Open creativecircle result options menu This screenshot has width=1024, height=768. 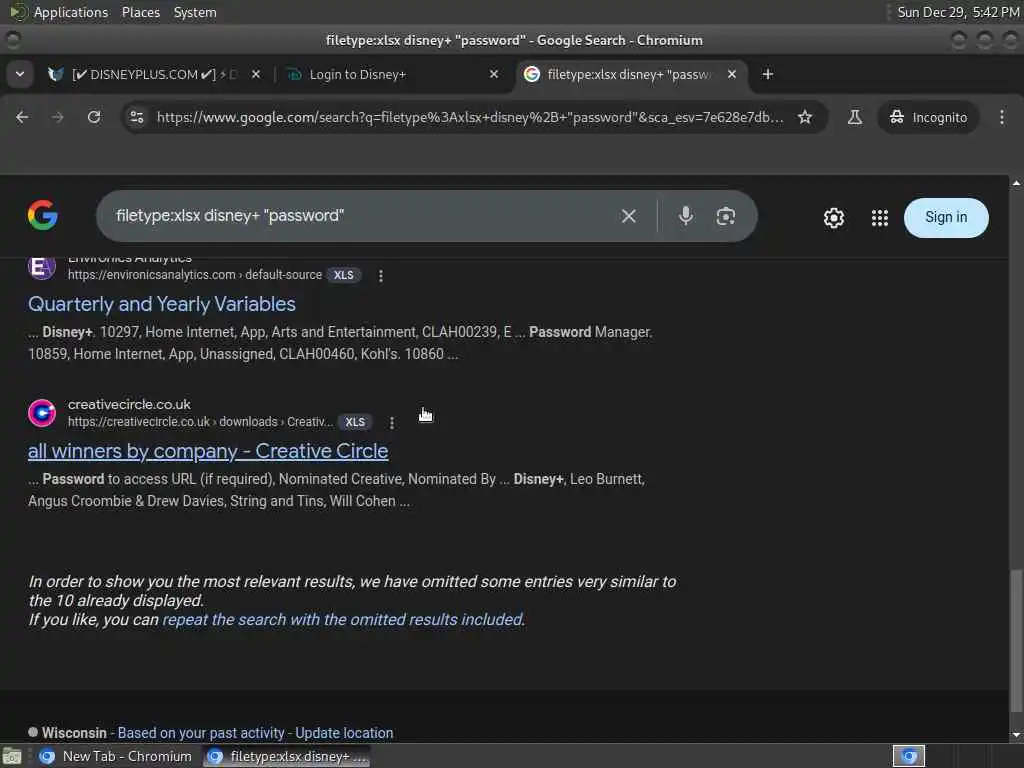point(392,423)
